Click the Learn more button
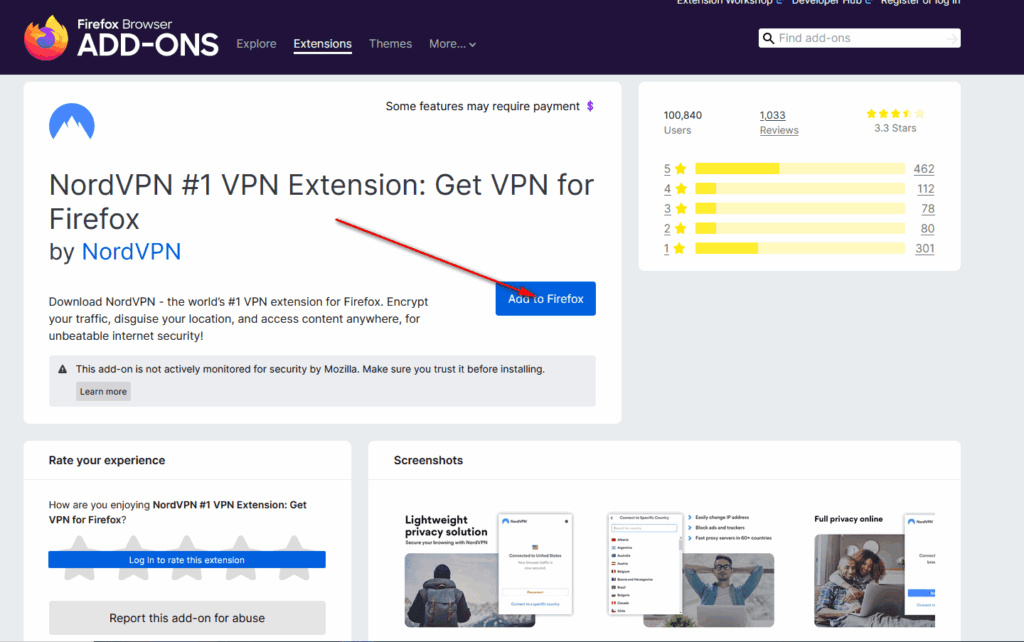 103,391
